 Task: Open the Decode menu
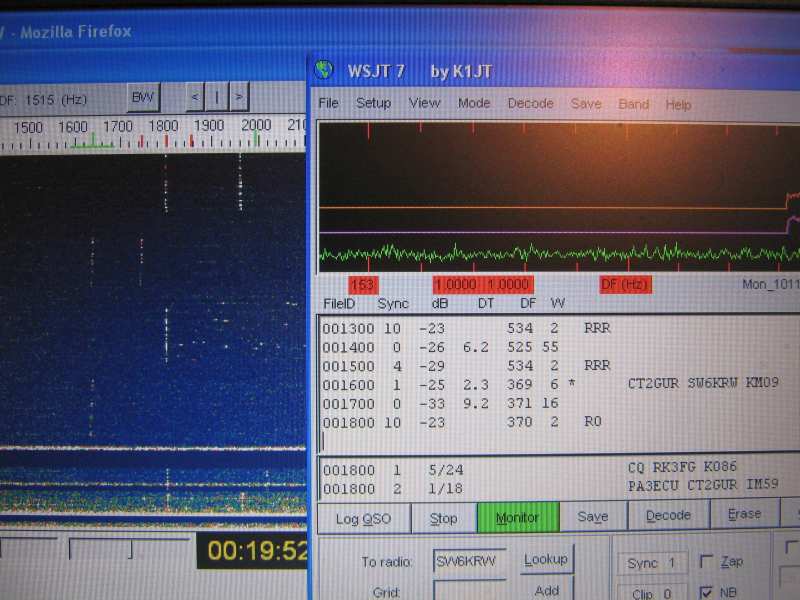click(530, 104)
